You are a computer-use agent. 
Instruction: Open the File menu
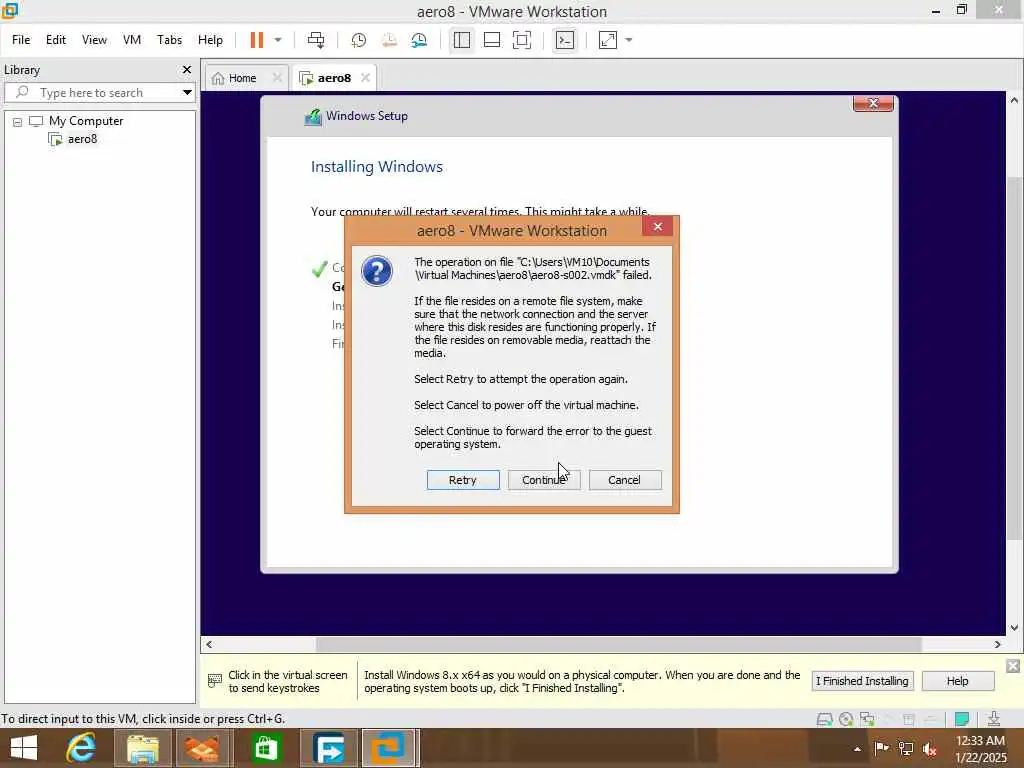click(x=21, y=40)
